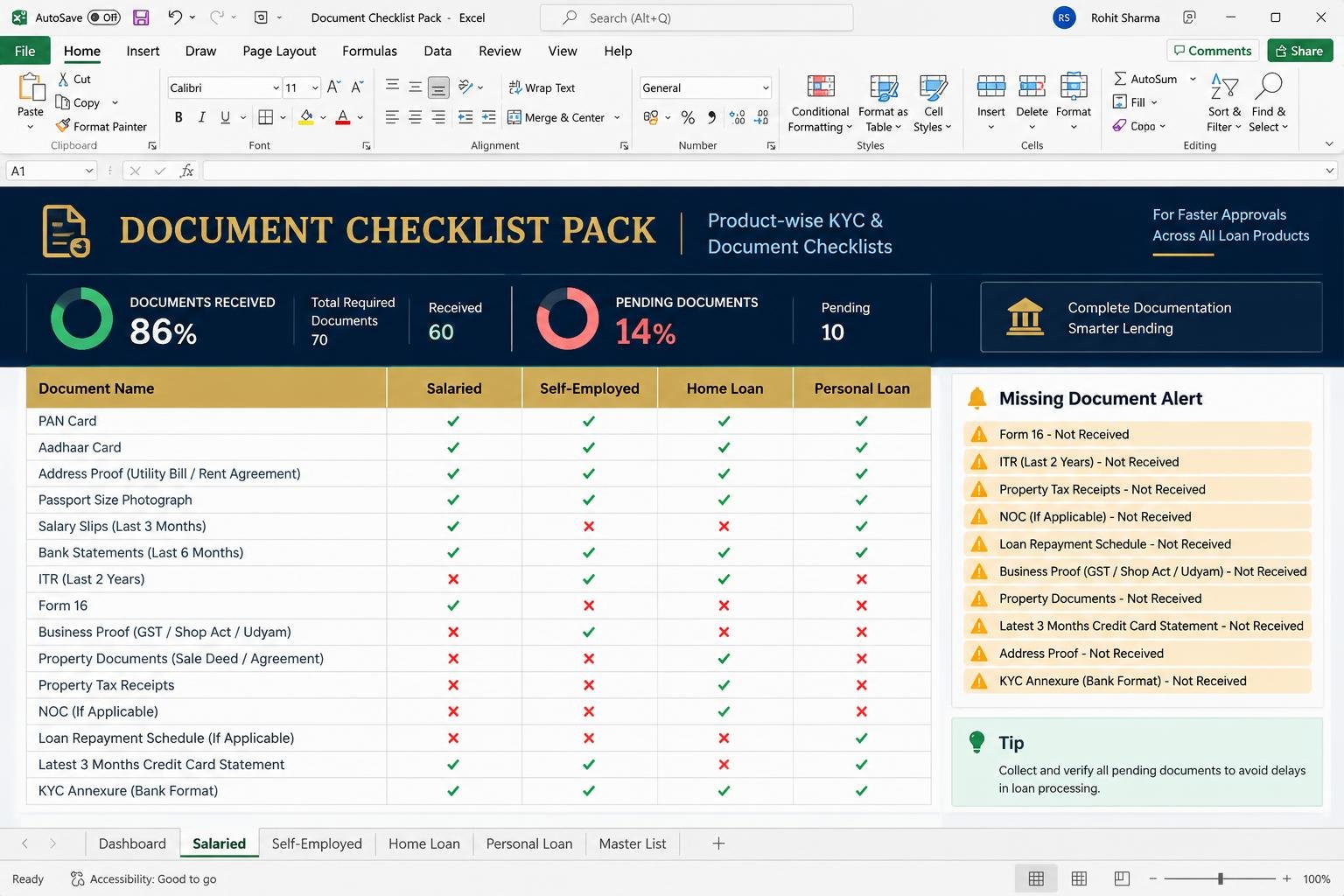Switch to the Home Loan sheet
The height and width of the screenshot is (896, 1344).
point(424,843)
